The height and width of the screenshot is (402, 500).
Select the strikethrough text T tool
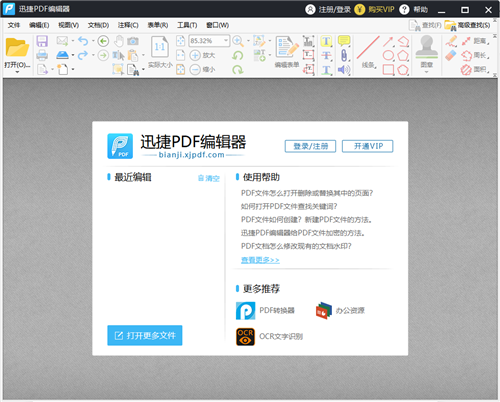[x=326, y=55]
